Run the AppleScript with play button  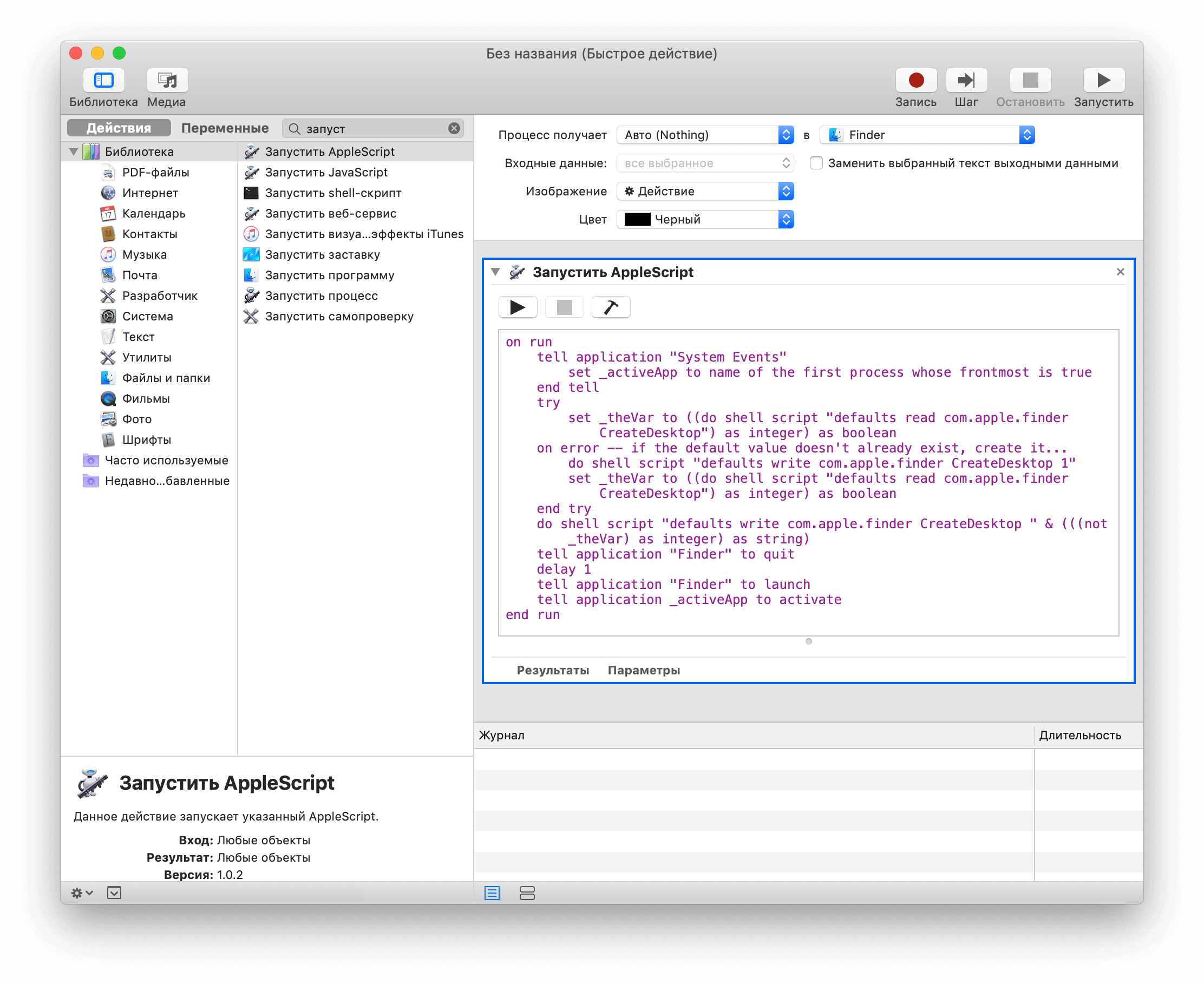tap(518, 307)
